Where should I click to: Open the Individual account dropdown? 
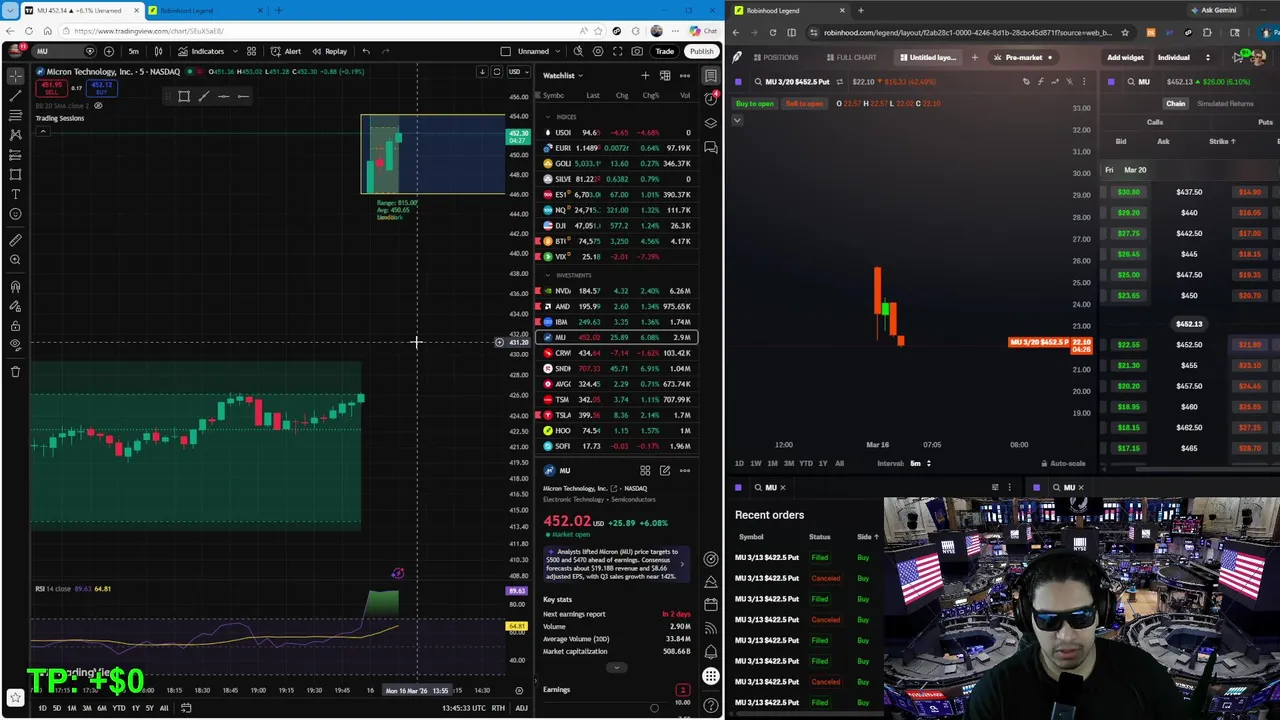click(x=1183, y=58)
